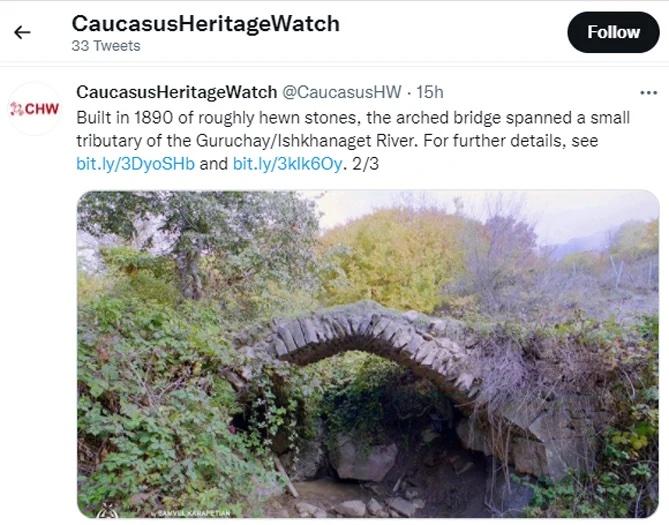The width and height of the screenshot is (669, 525).
Task: Click the back arrow icon
Action: [x=22, y=32]
